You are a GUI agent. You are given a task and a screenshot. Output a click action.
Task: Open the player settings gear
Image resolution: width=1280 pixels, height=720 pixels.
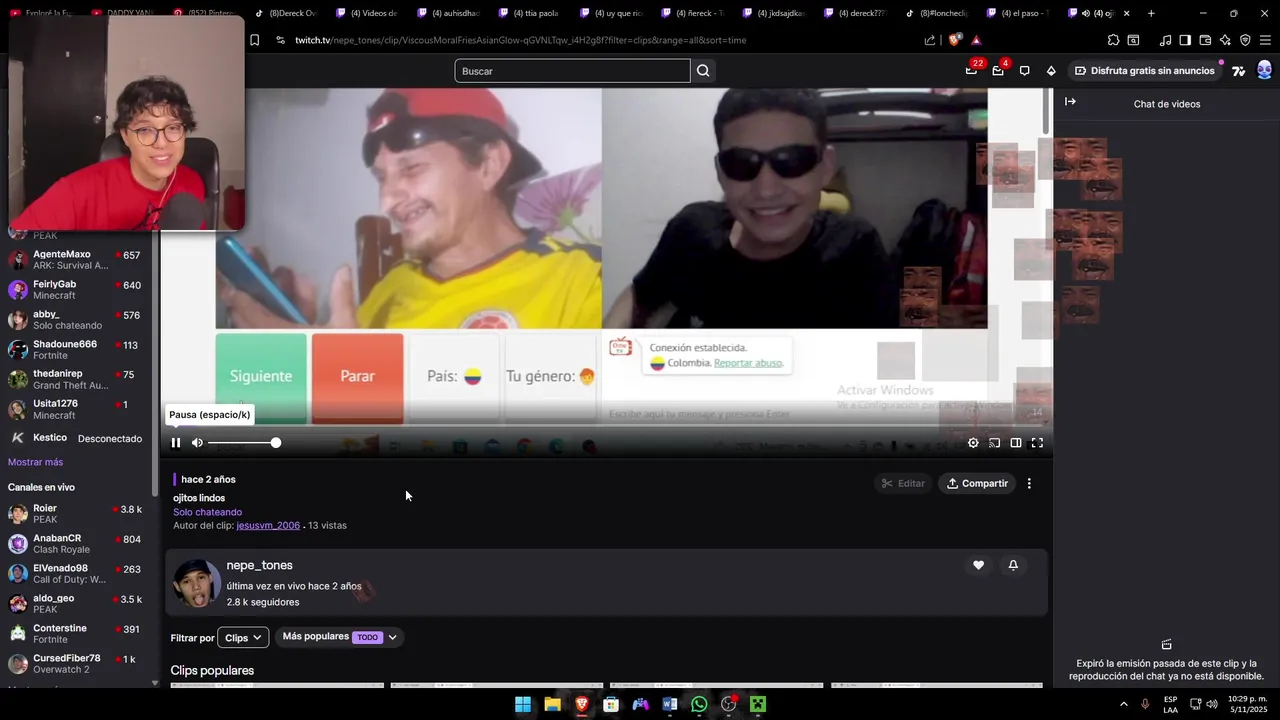pyautogui.click(x=973, y=443)
